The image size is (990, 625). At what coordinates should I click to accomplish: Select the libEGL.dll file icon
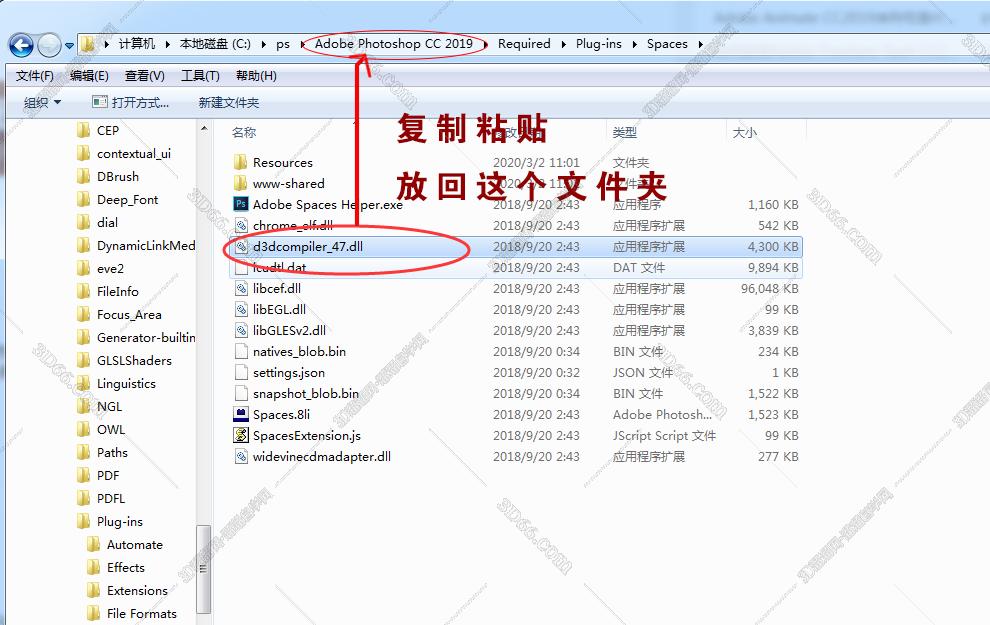click(x=241, y=309)
